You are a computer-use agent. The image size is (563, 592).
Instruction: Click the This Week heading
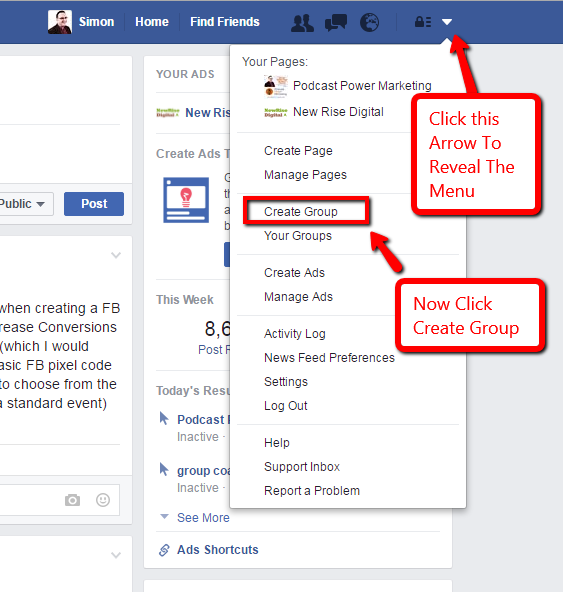(x=185, y=300)
